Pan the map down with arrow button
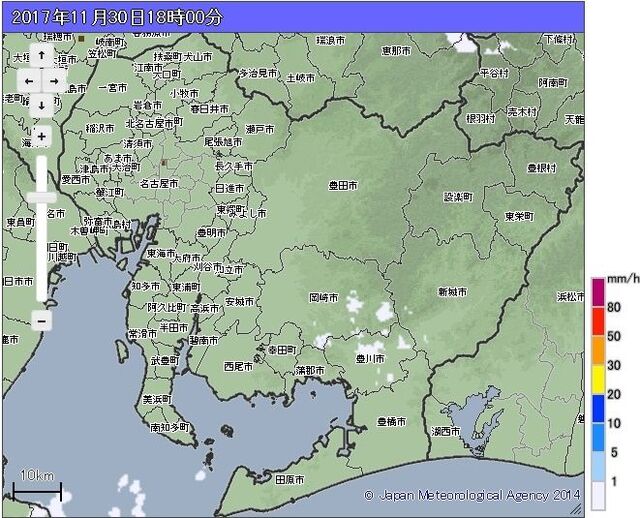640x518 pixels. (41, 106)
